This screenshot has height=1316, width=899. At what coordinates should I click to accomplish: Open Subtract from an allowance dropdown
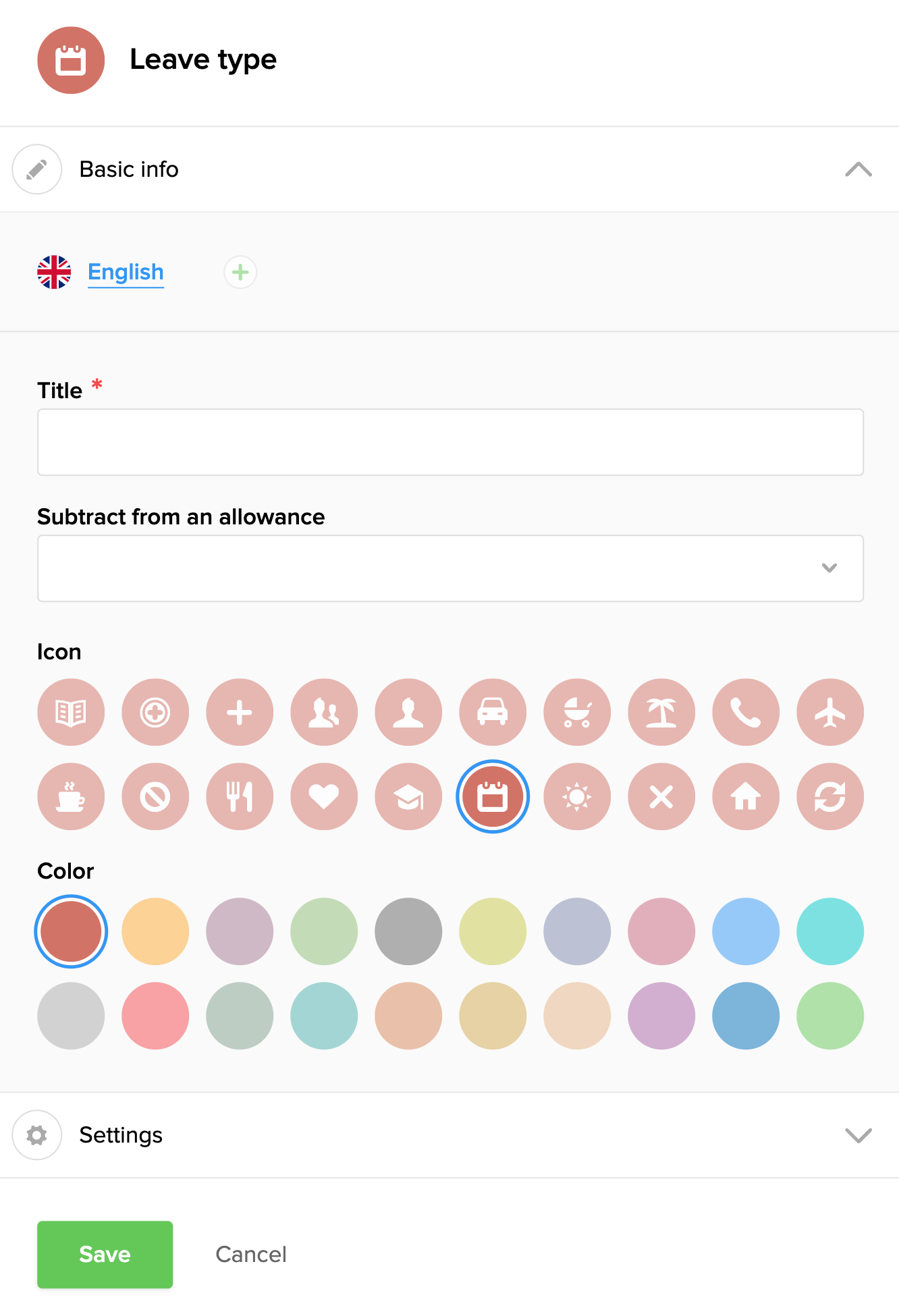coord(450,568)
